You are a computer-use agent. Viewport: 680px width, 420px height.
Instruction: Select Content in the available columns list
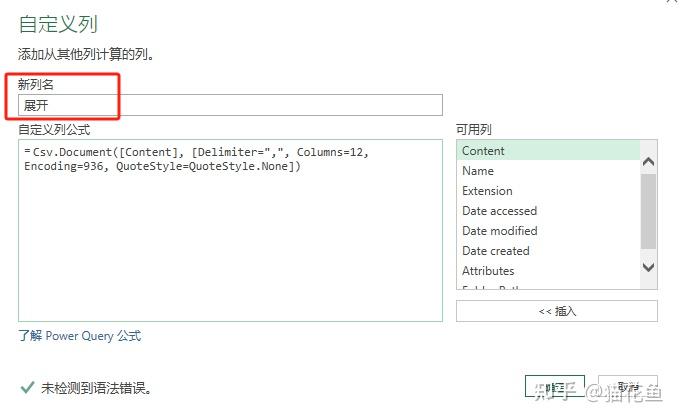(x=484, y=151)
